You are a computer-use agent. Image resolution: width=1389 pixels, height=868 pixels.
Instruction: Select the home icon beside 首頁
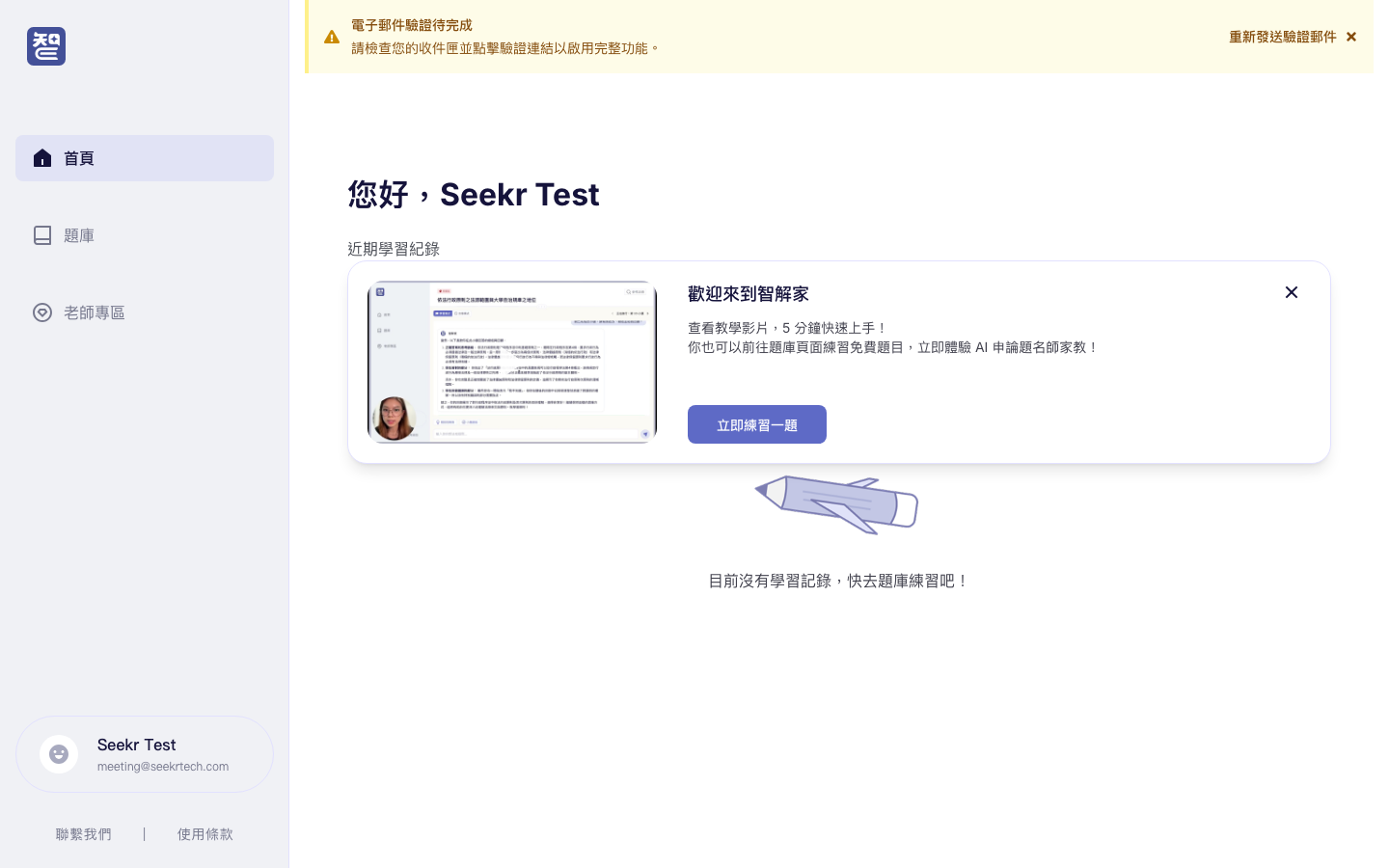(42, 158)
